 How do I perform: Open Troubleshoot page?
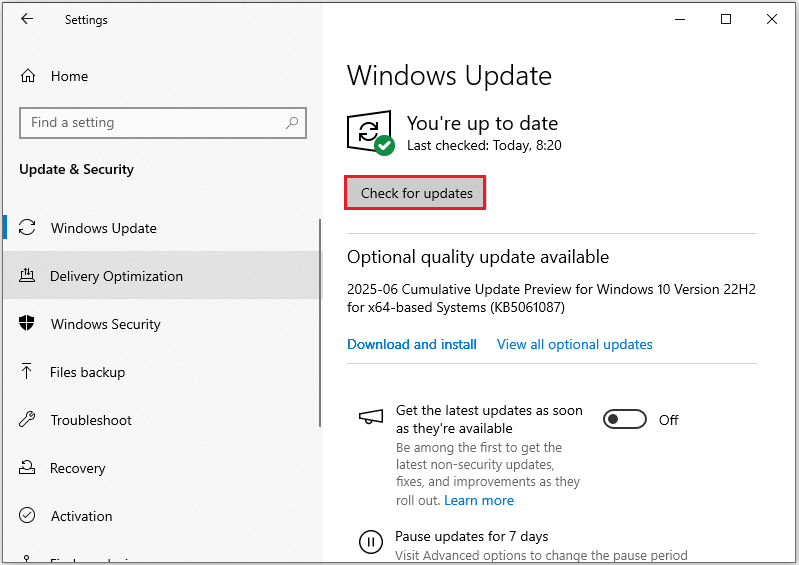click(x=162, y=420)
